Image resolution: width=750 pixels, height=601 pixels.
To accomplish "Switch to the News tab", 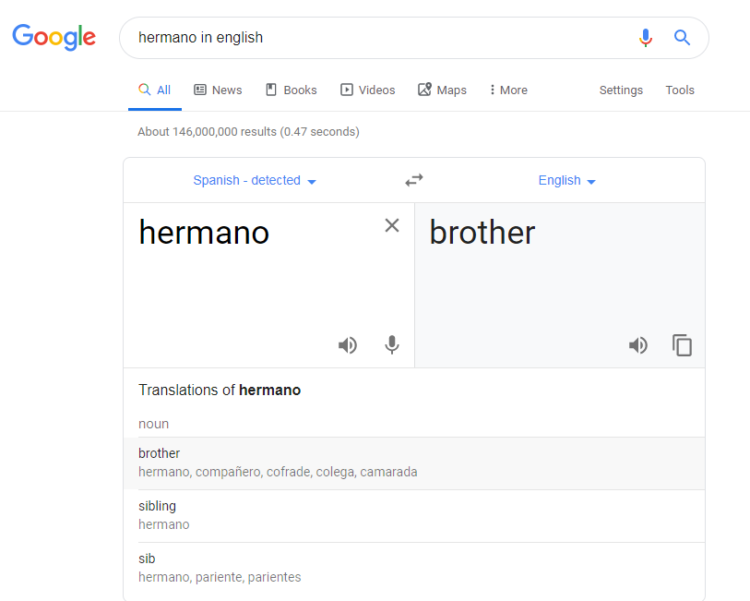I will point(217,90).
